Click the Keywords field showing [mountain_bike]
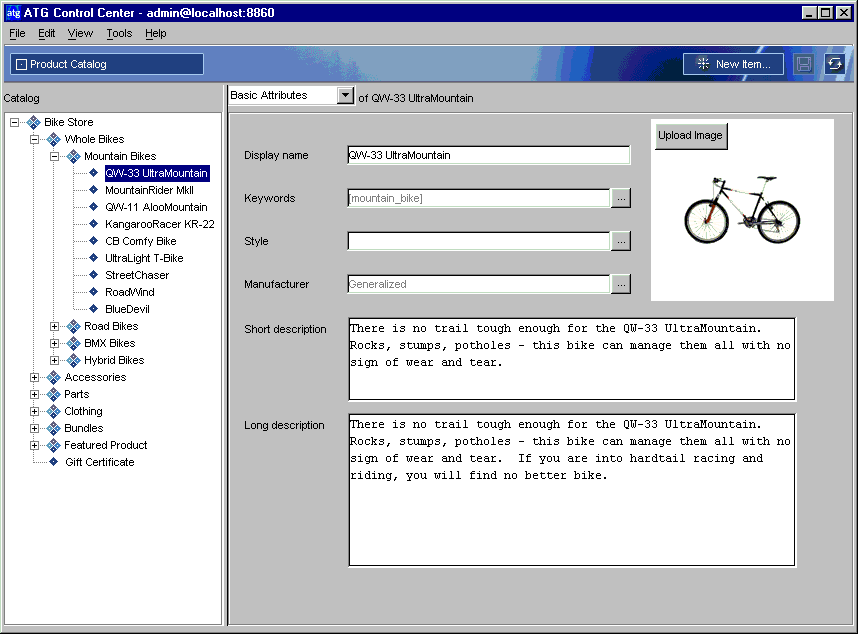 479,198
